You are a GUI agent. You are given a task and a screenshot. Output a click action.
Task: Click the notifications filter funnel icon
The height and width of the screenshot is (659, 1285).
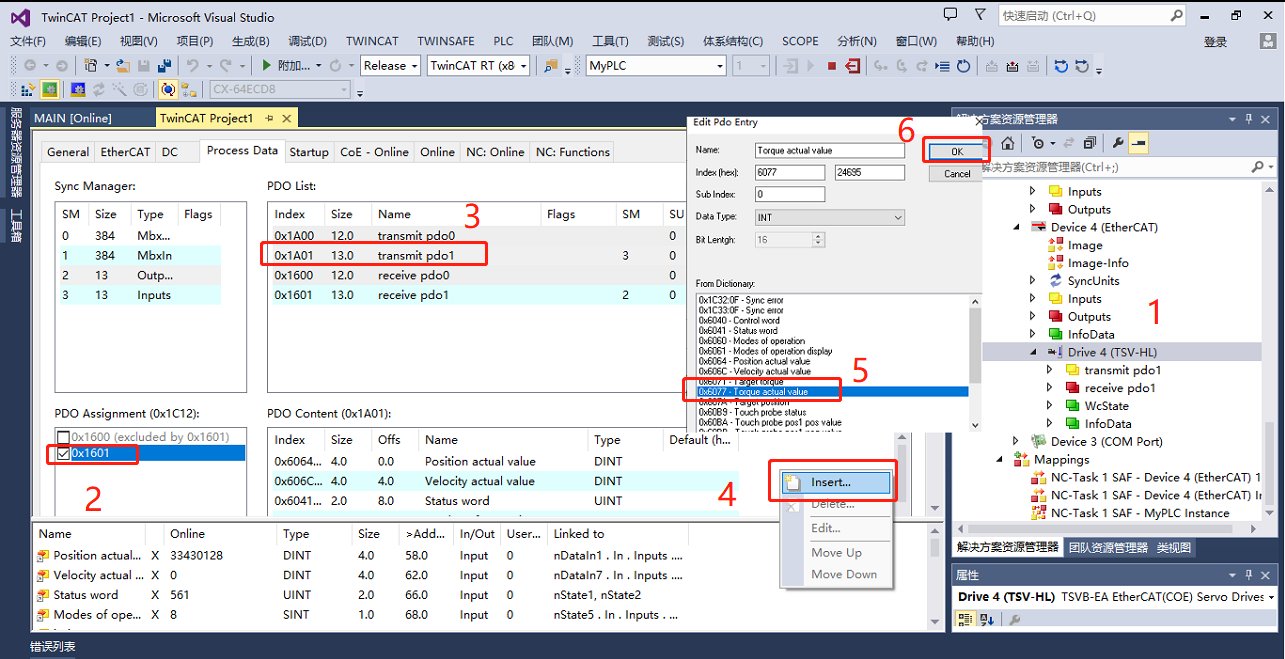coord(980,15)
